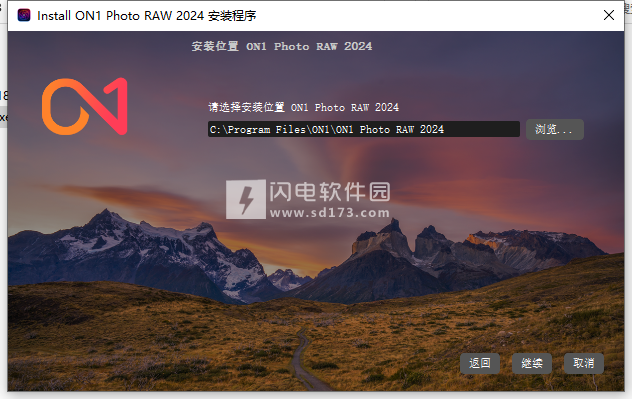Abort setup with the 取消 button
632x399 pixels.
click(584, 364)
